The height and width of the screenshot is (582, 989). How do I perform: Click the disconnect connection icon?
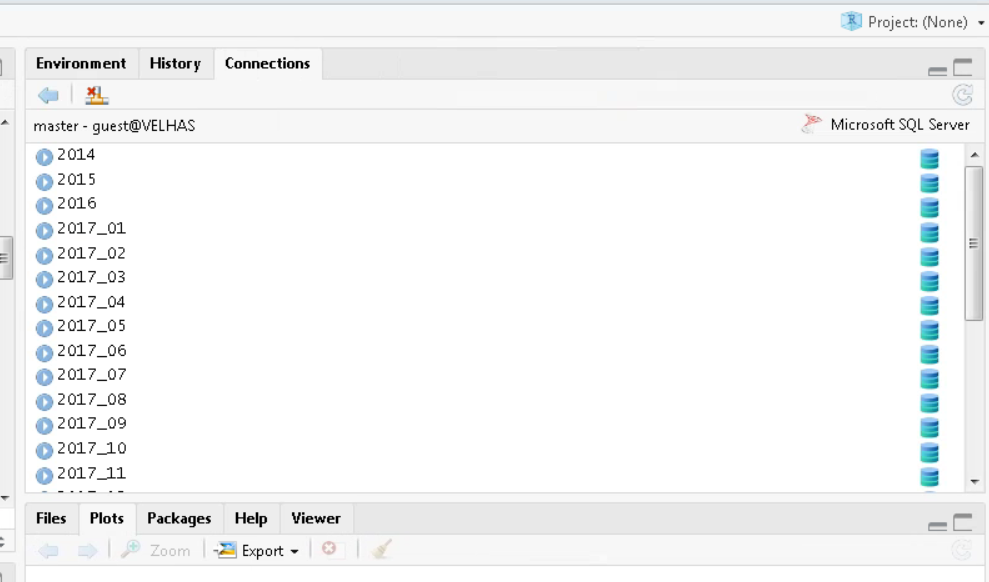pyautogui.click(x=96, y=95)
